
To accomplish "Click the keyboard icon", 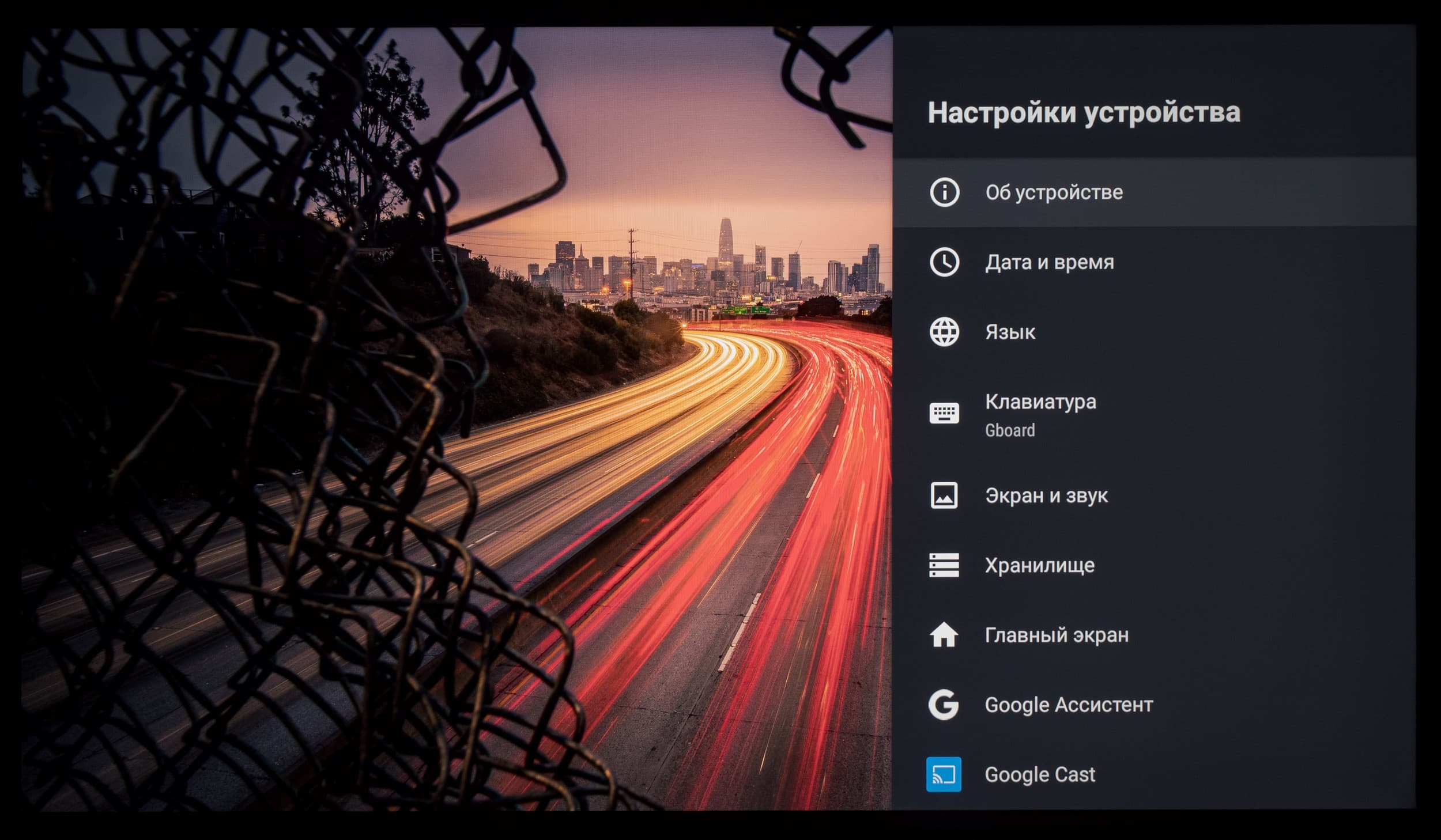I will (x=944, y=413).
